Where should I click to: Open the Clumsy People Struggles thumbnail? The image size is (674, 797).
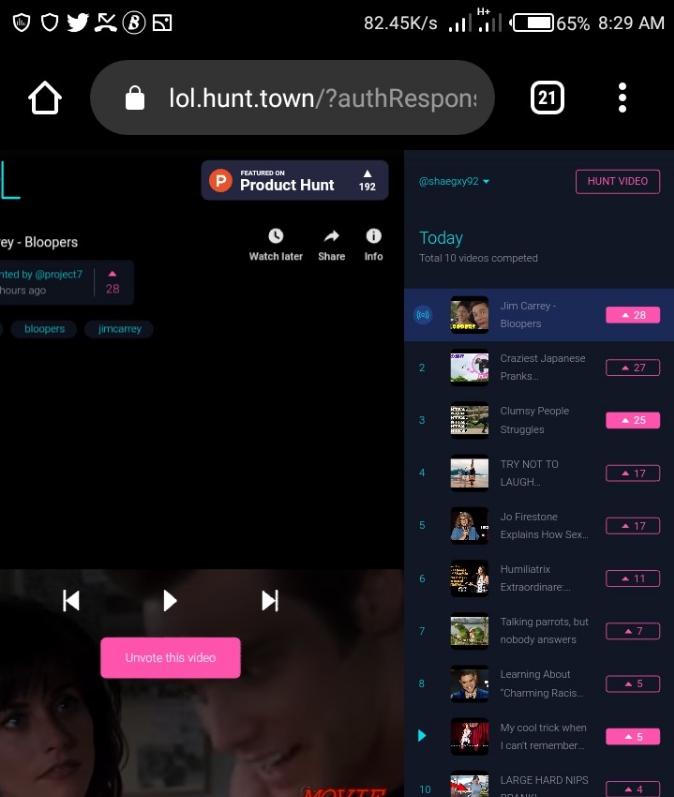(470, 420)
